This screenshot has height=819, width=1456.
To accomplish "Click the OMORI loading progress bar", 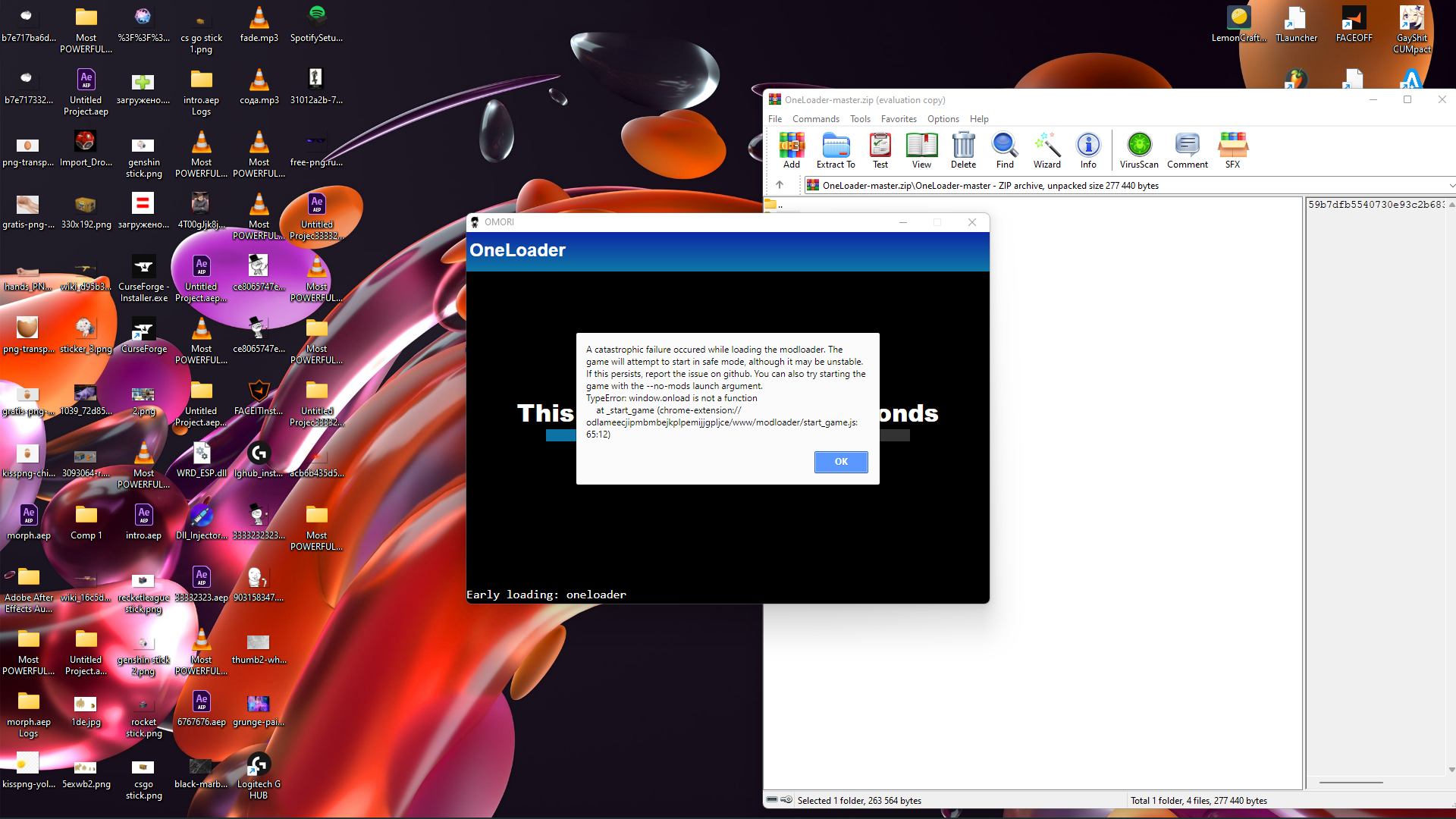I will 562,436.
